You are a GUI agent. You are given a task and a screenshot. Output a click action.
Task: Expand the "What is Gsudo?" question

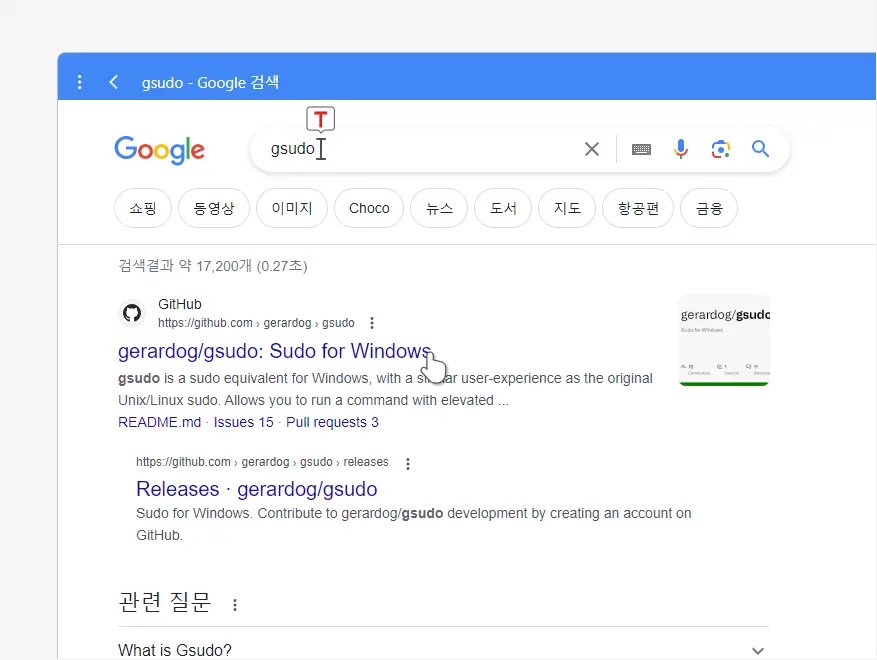tap(757, 649)
